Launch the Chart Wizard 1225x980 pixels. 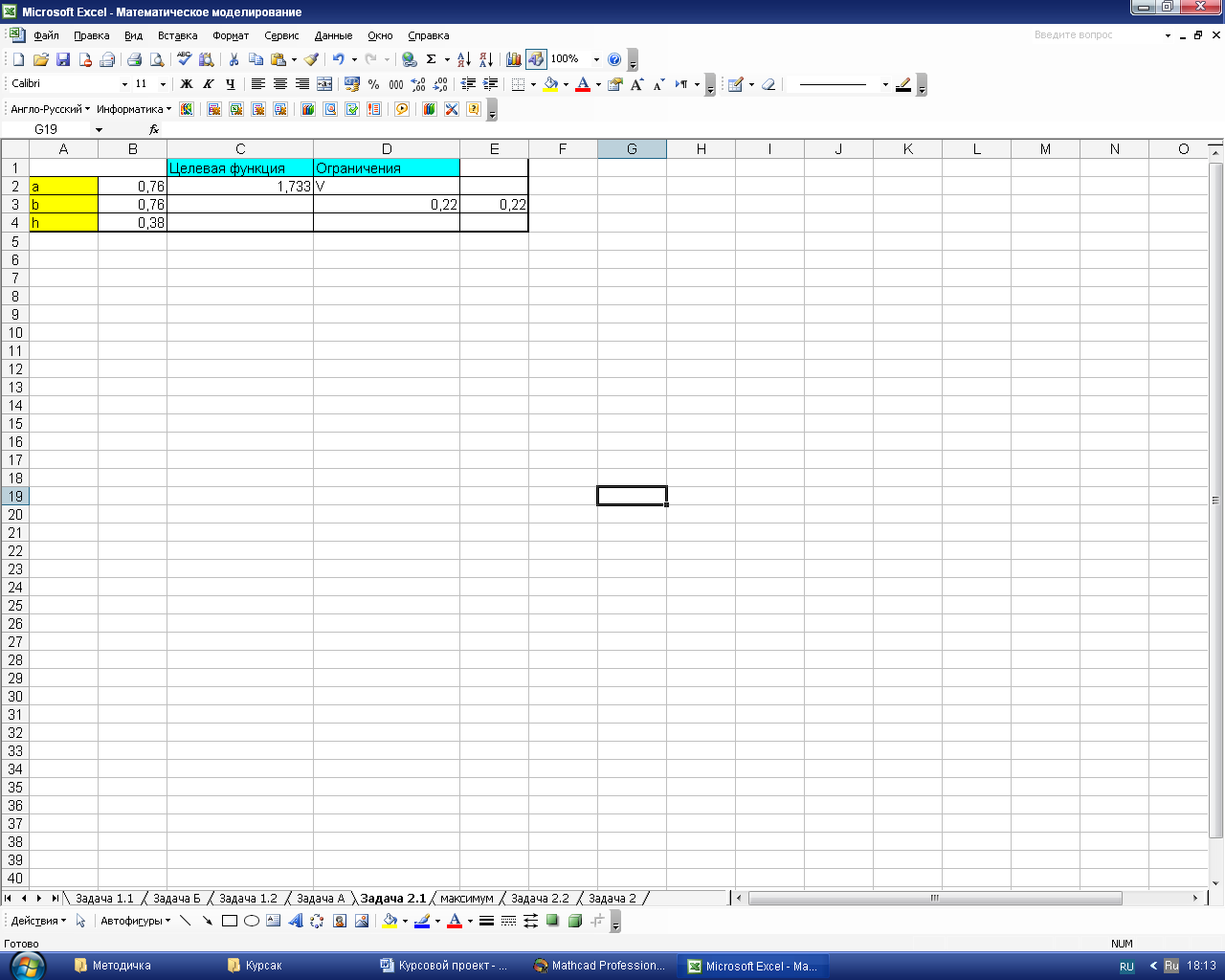[514, 59]
